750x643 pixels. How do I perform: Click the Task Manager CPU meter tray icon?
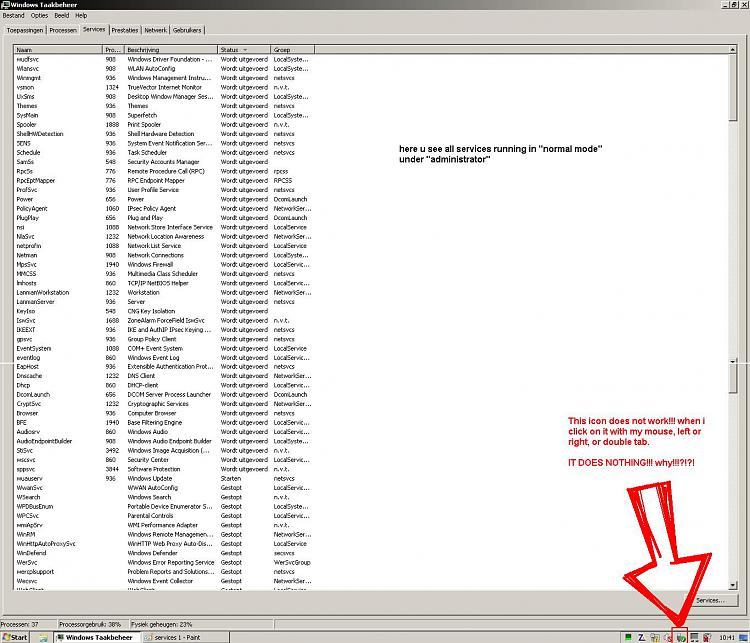(628, 637)
